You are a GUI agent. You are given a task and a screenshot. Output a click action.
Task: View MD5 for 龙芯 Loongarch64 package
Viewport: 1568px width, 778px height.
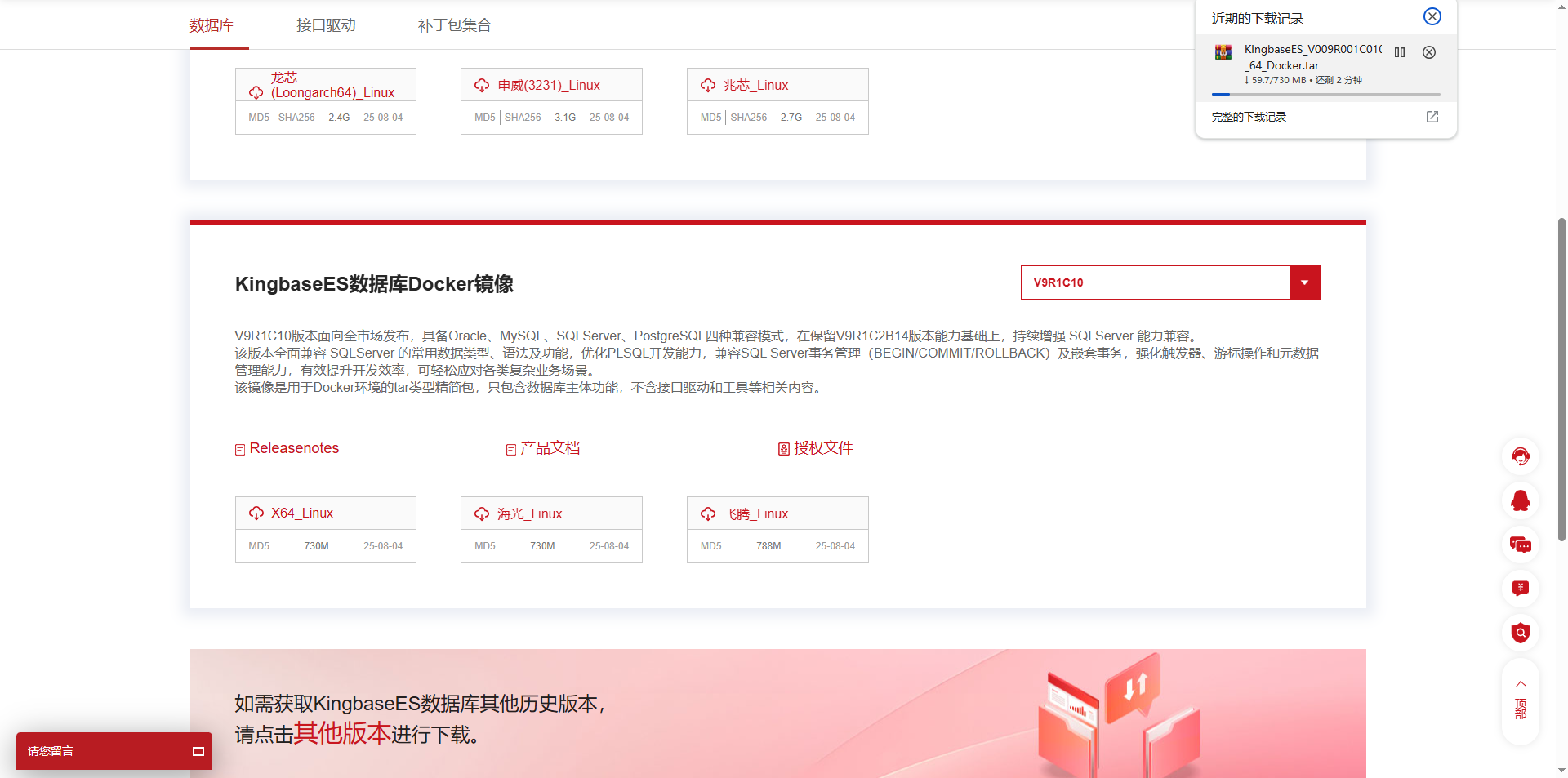point(259,118)
